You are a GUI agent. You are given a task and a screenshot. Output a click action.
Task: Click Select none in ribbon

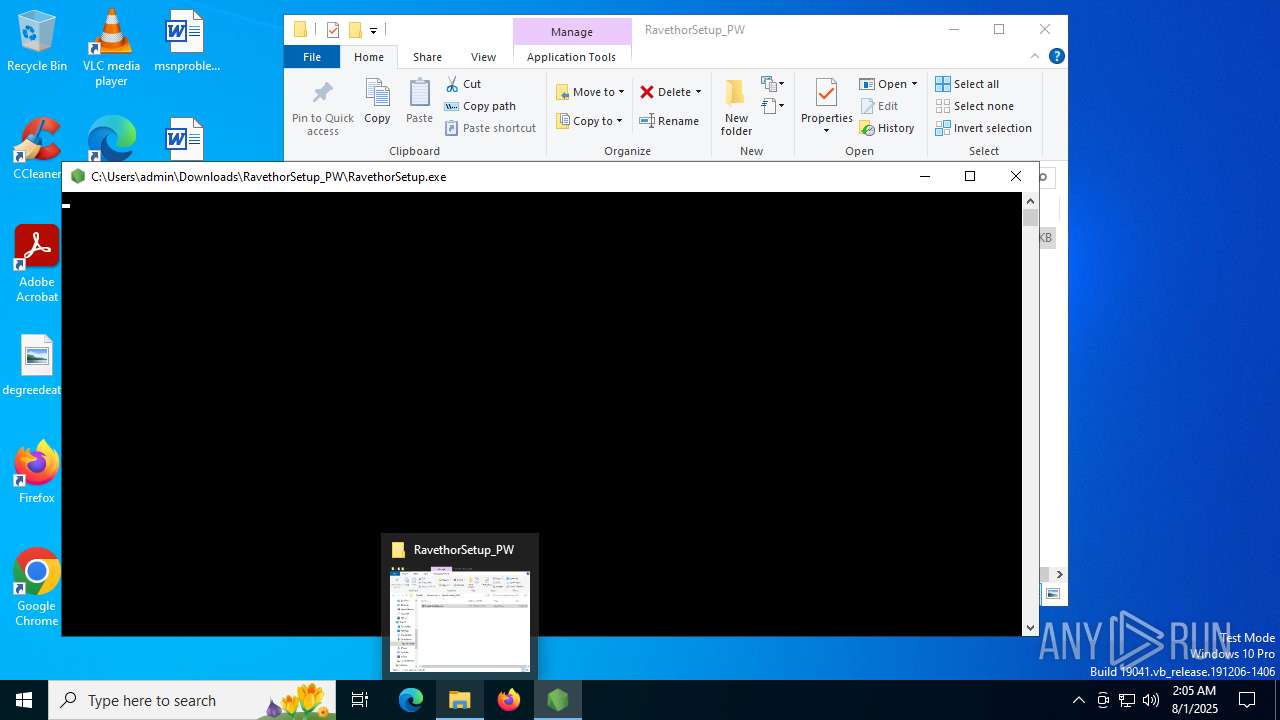pos(974,106)
